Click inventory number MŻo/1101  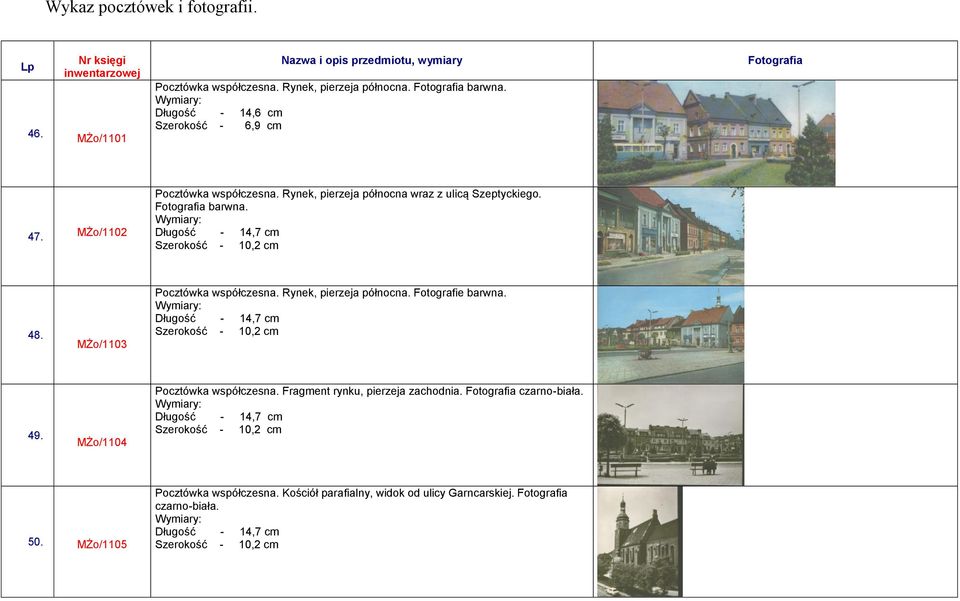click(x=102, y=138)
